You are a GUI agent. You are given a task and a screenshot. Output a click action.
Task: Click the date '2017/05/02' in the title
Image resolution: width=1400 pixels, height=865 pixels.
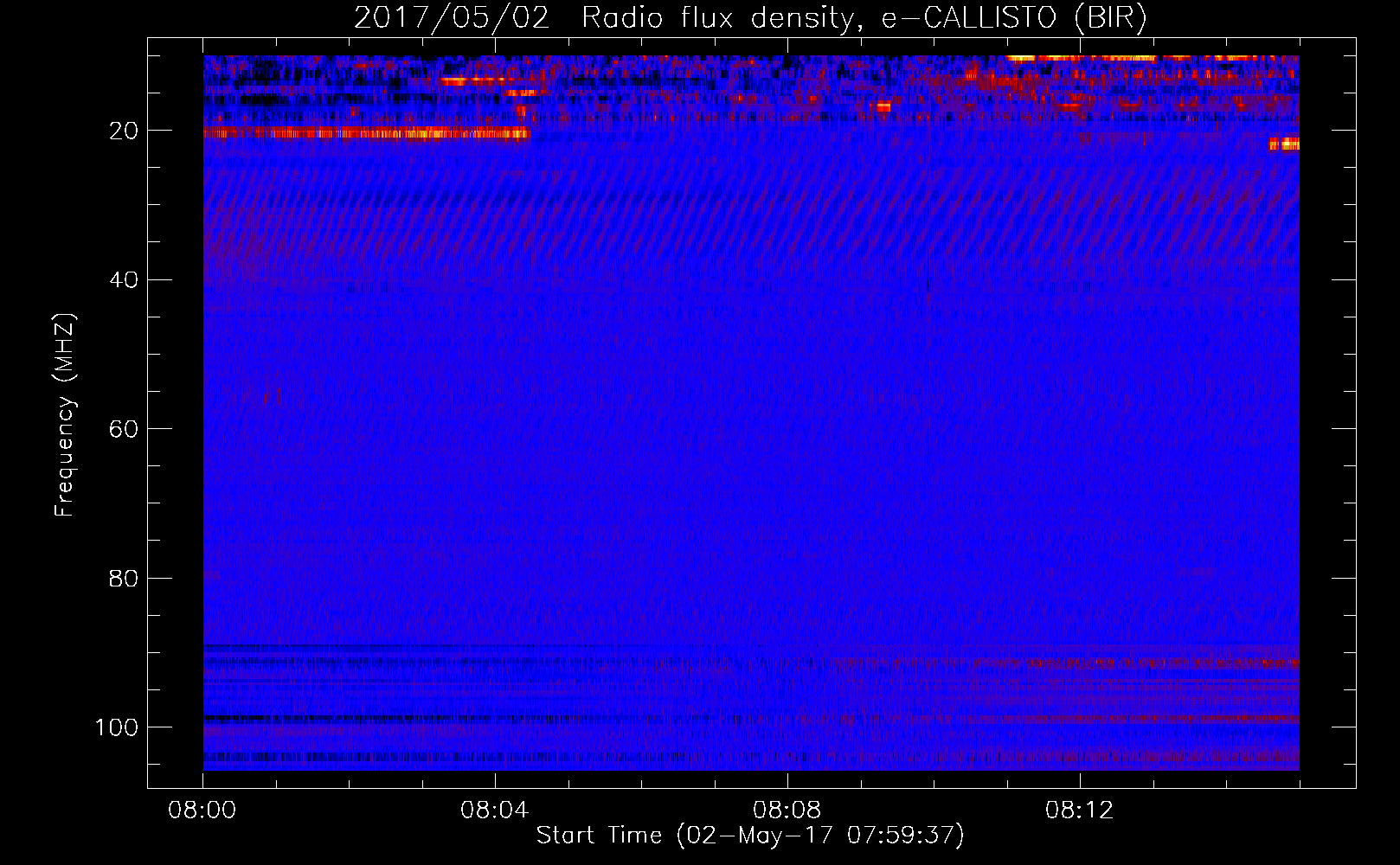click(x=451, y=18)
